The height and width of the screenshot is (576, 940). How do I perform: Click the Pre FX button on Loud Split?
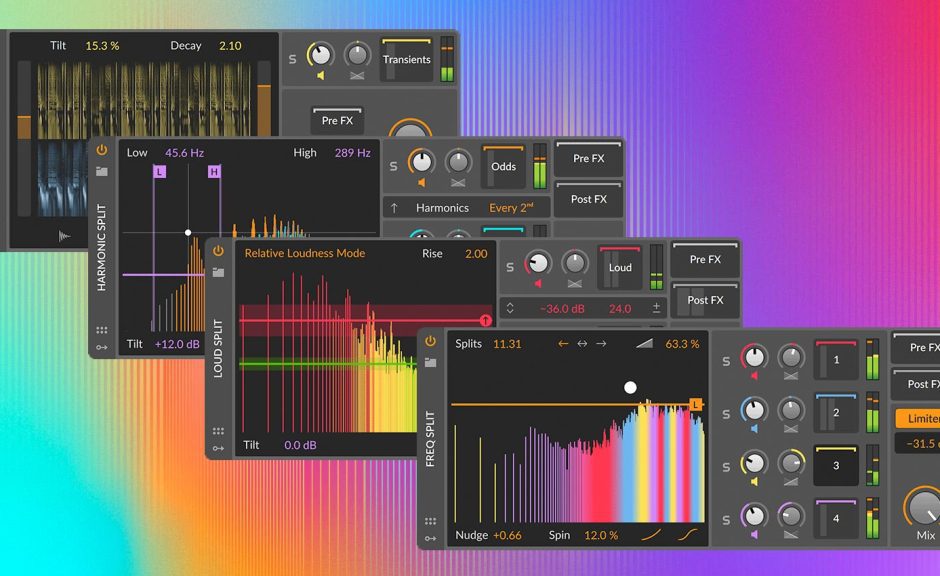tap(704, 260)
